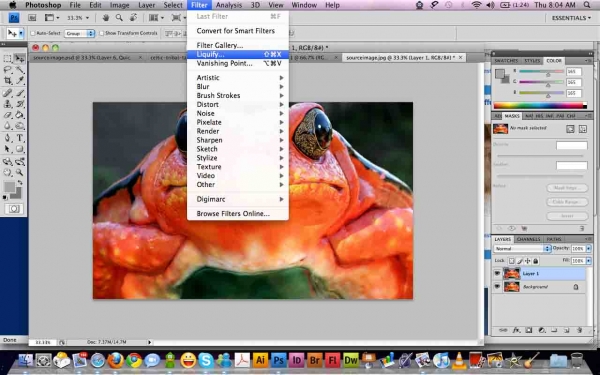Select the Path Selection tool
The image size is (600, 375).
click(7, 149)
